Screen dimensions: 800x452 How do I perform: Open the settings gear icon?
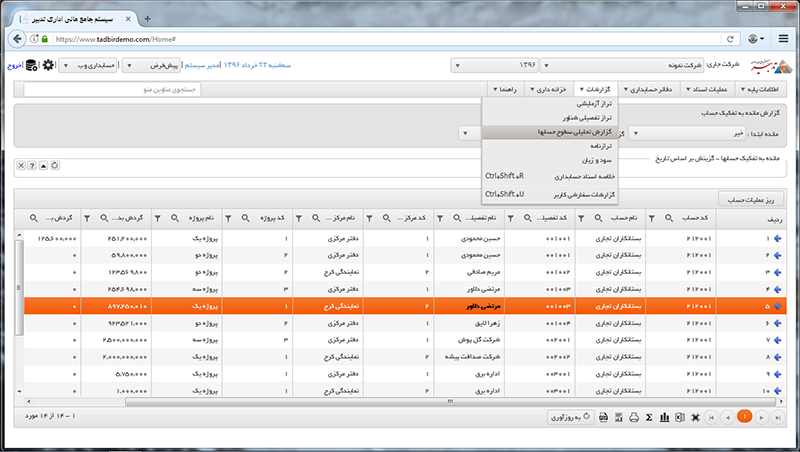click(x=47, y=66)
